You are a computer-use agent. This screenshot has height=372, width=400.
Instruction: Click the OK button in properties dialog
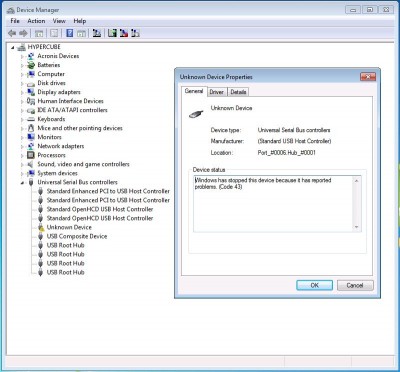click(x=314, y=285)
